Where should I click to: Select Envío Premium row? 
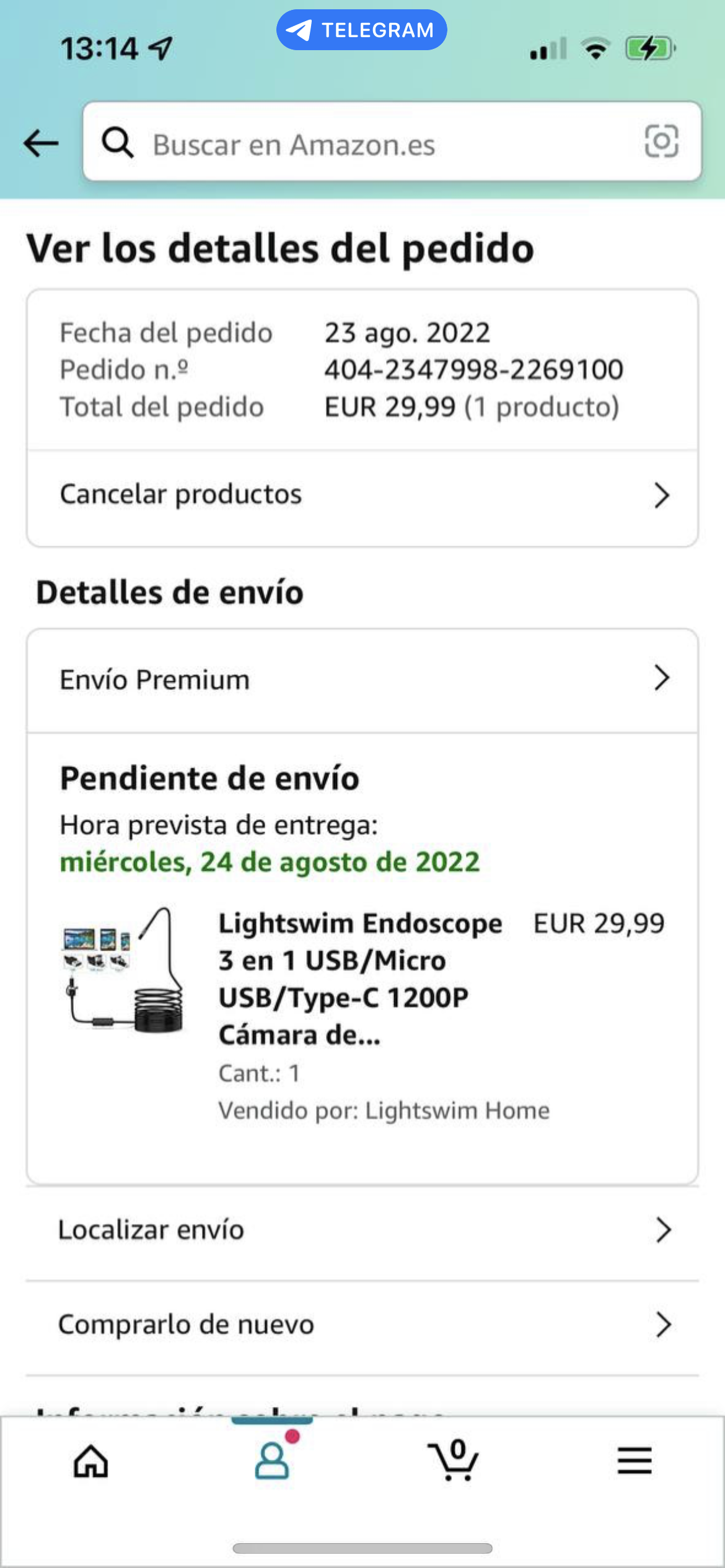pos(362,680)
